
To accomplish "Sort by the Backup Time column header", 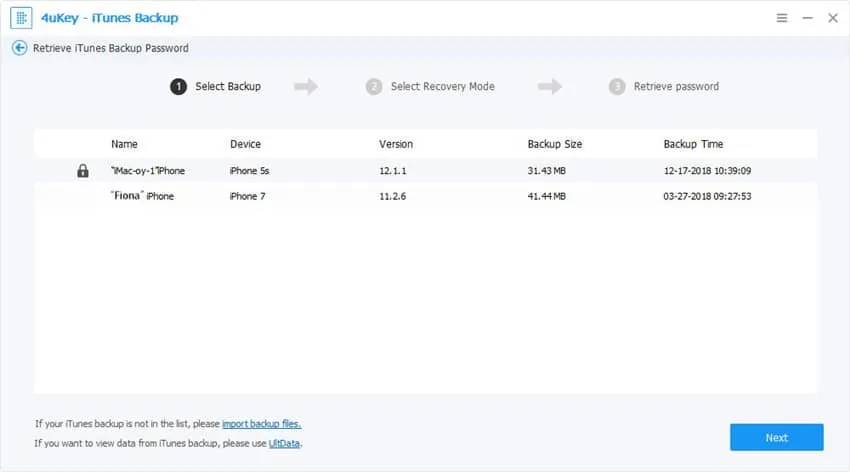I will coord(693,144).
